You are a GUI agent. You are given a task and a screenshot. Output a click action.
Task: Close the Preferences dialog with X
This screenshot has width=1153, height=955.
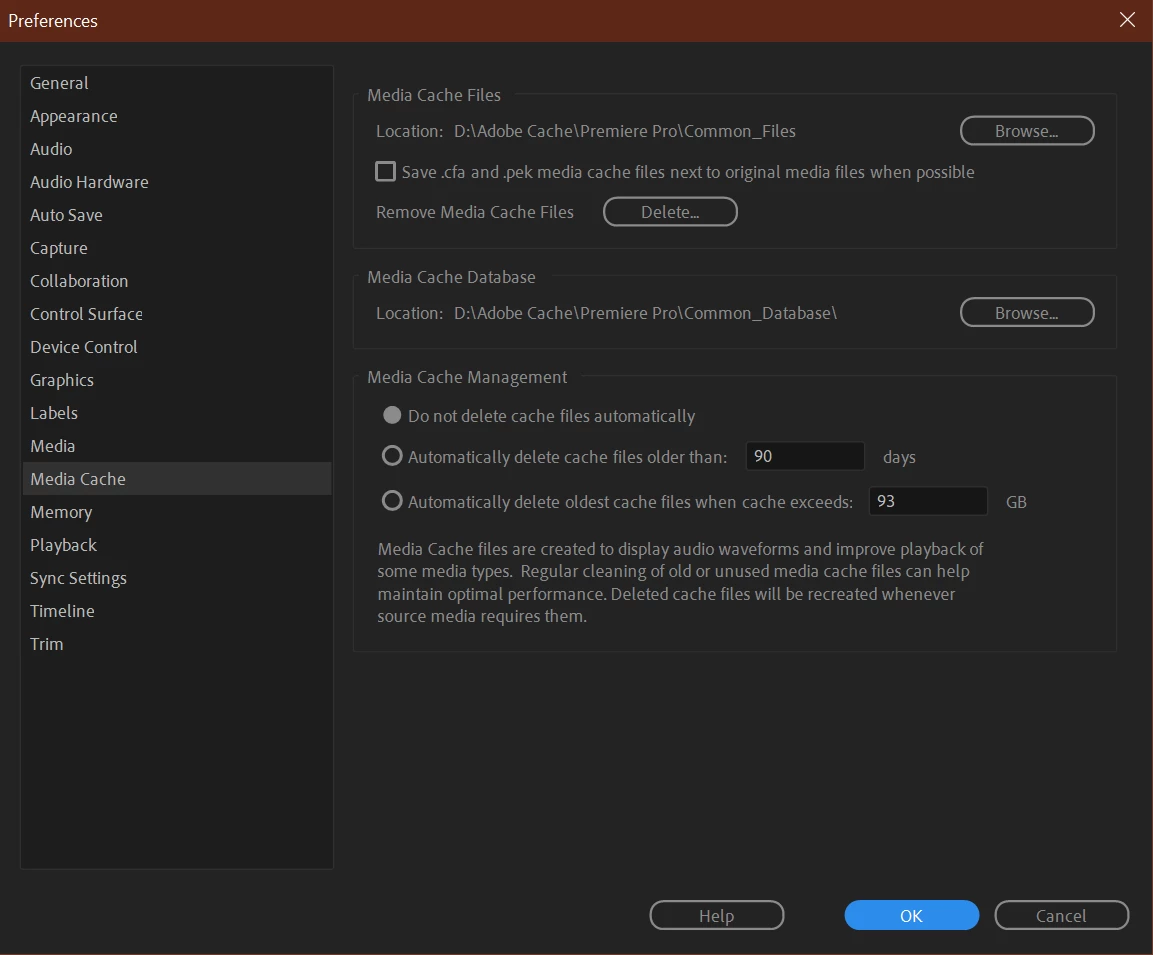point(1127,20)
